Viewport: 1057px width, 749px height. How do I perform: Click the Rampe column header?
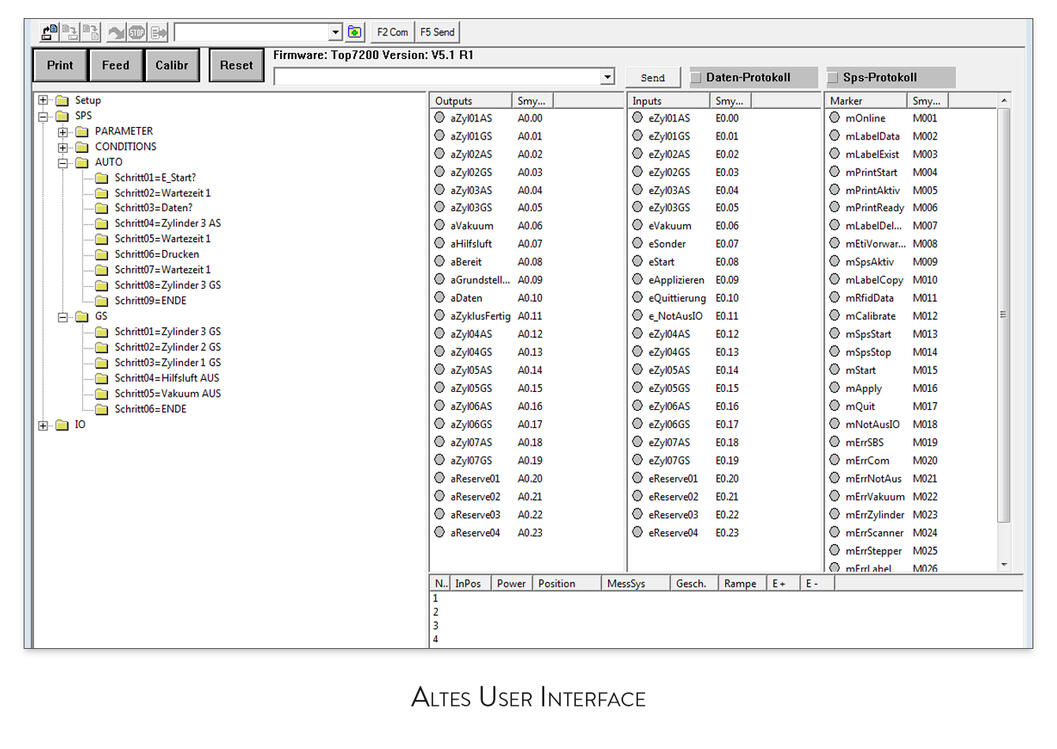(x=743, y=584)
